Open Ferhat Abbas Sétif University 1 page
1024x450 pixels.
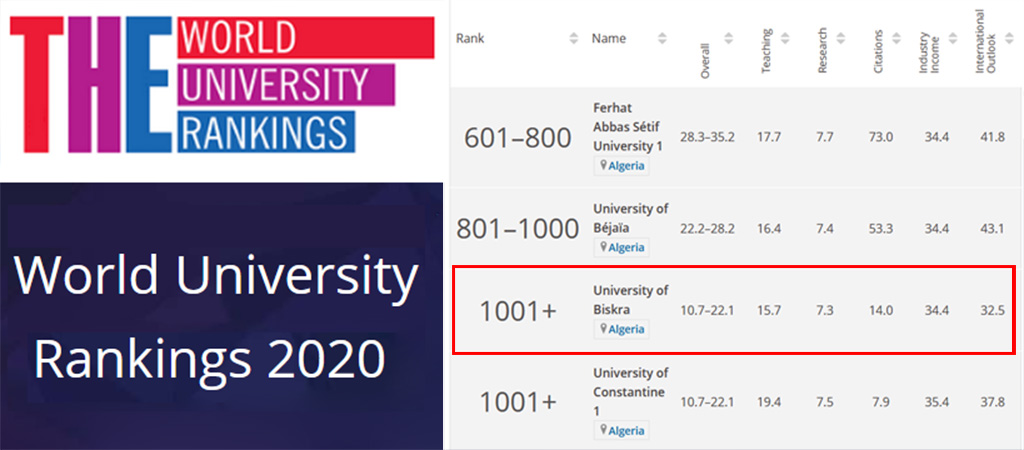coord(628,127)
